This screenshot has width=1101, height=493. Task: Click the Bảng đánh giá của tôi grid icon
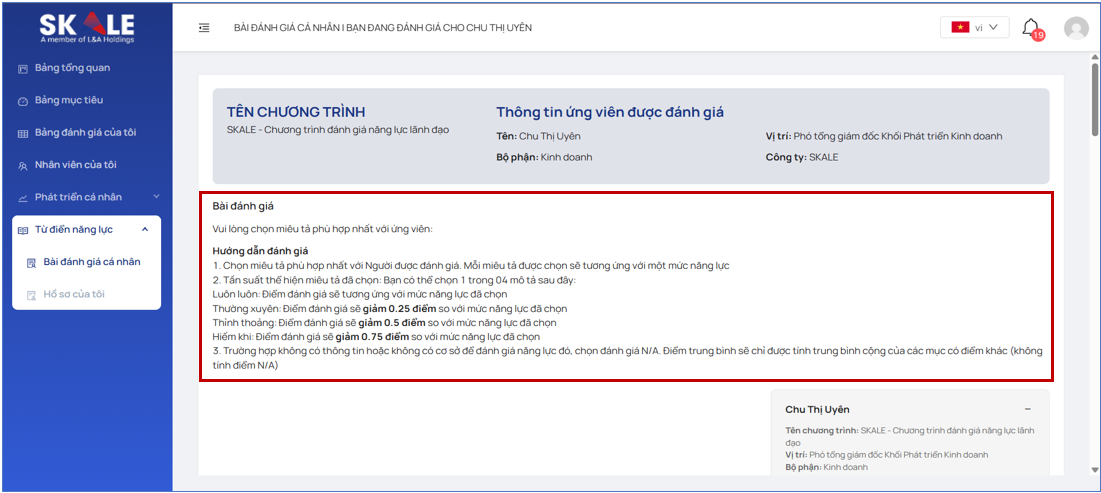tap(23, 133)
